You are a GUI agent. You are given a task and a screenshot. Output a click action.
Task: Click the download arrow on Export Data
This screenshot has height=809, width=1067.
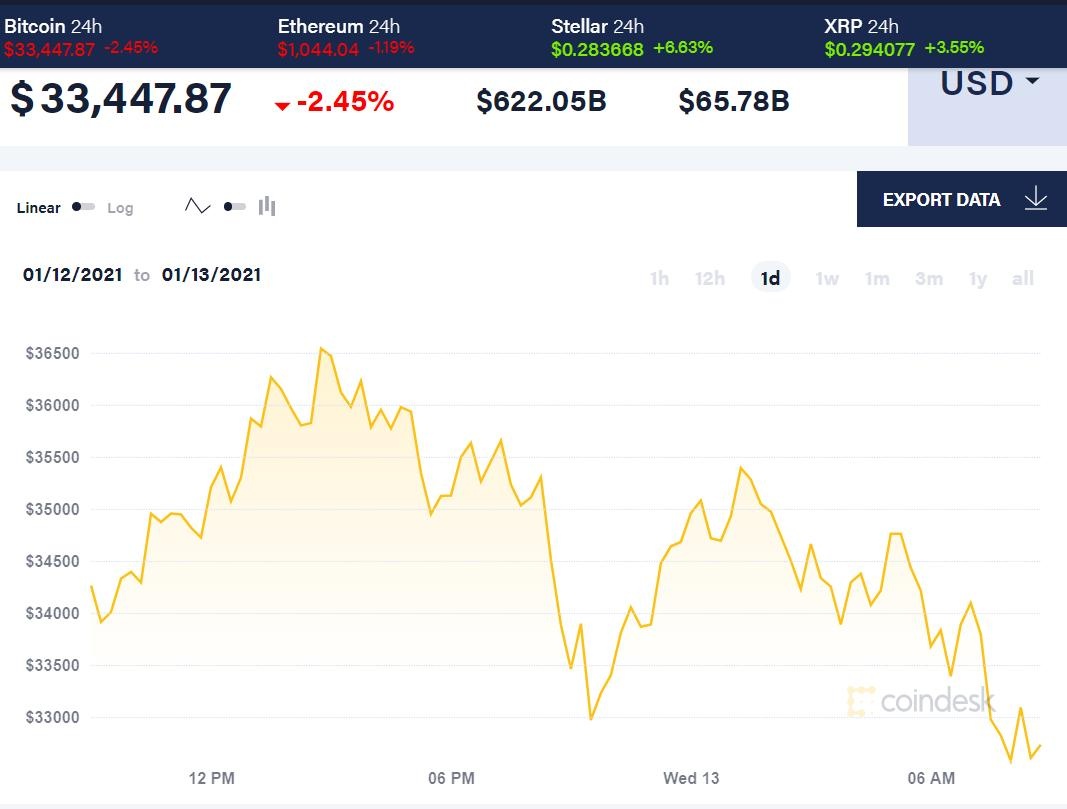(x=1034, y=199)
